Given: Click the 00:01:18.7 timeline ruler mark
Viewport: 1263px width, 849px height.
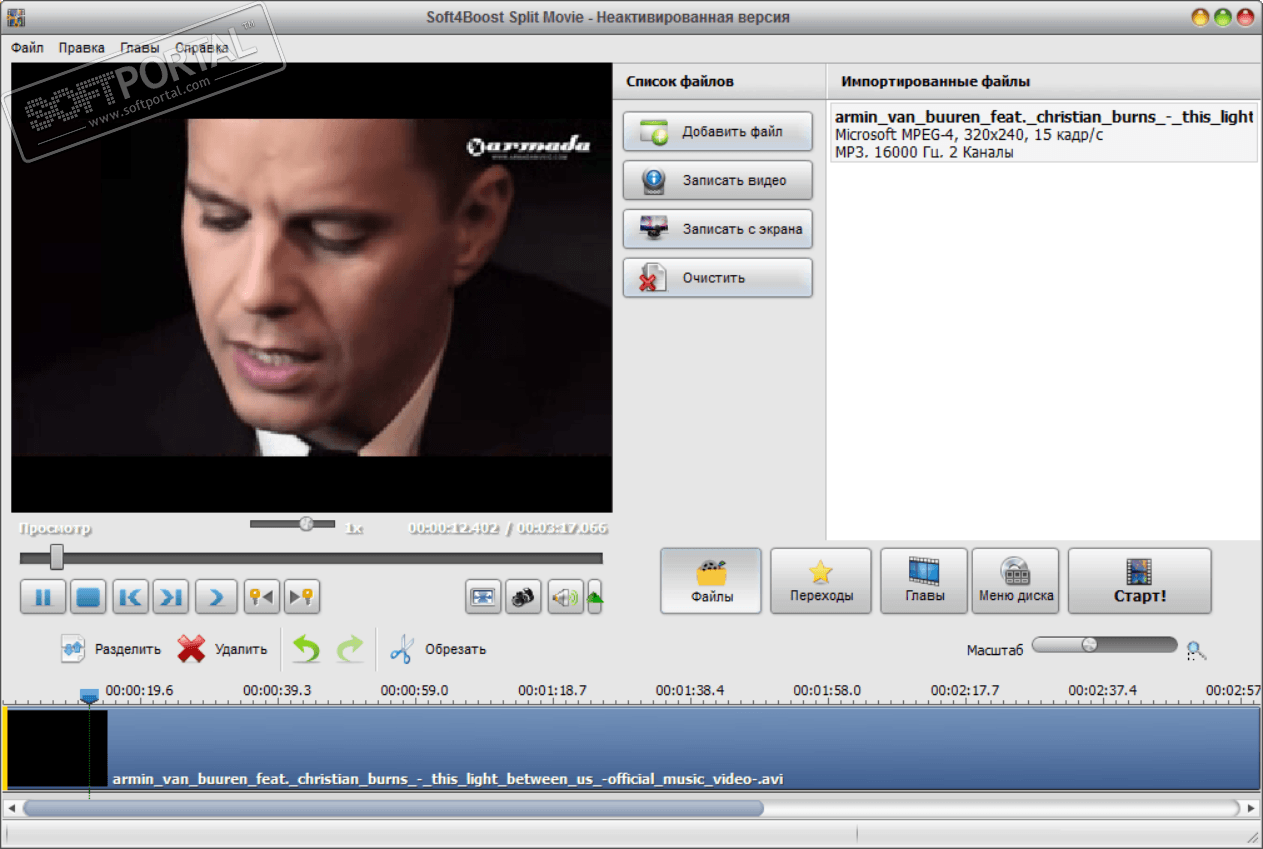Looking at the screenshot, I should 552,690.
